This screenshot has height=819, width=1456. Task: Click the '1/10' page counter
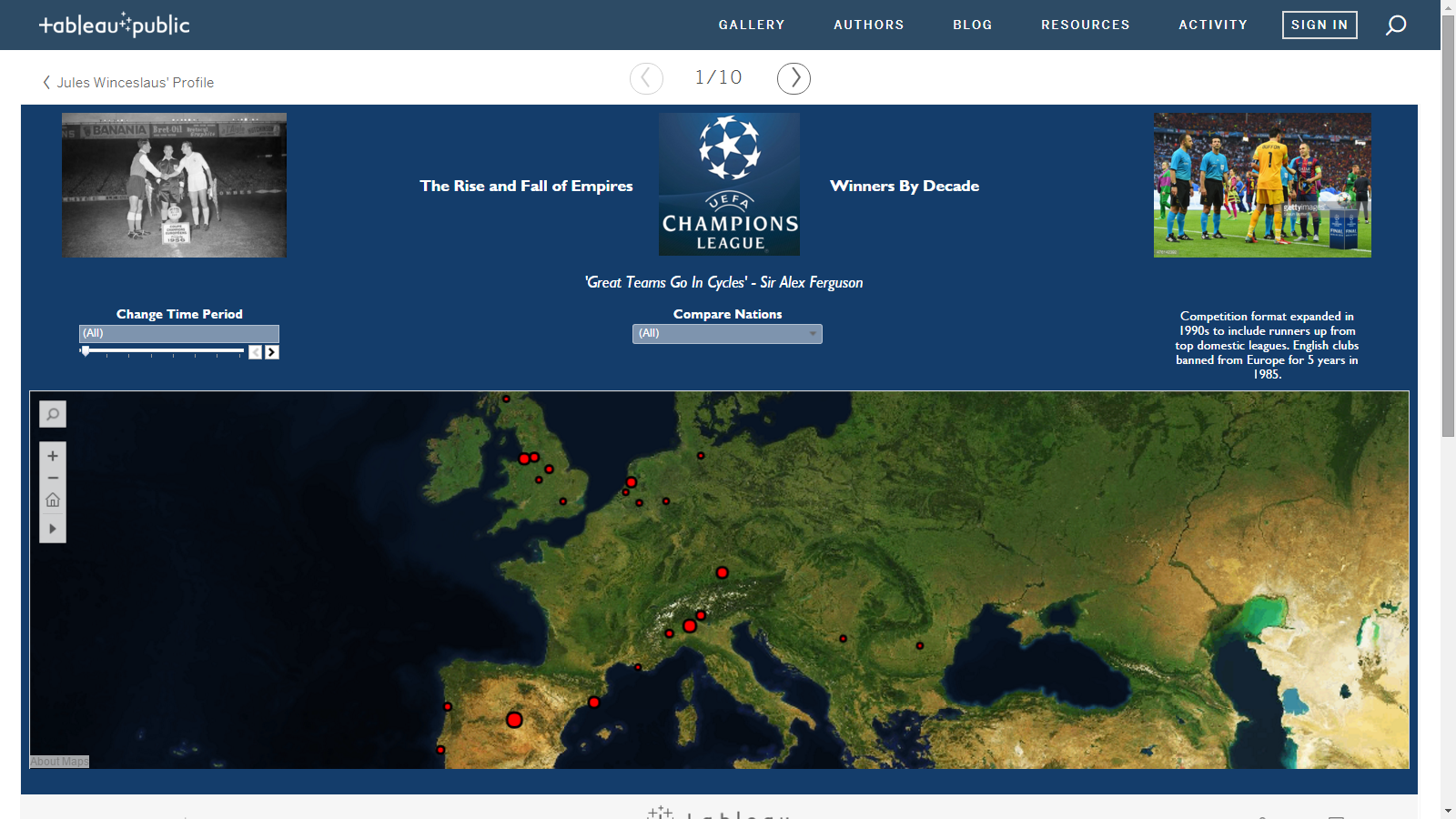click(719, 77)
